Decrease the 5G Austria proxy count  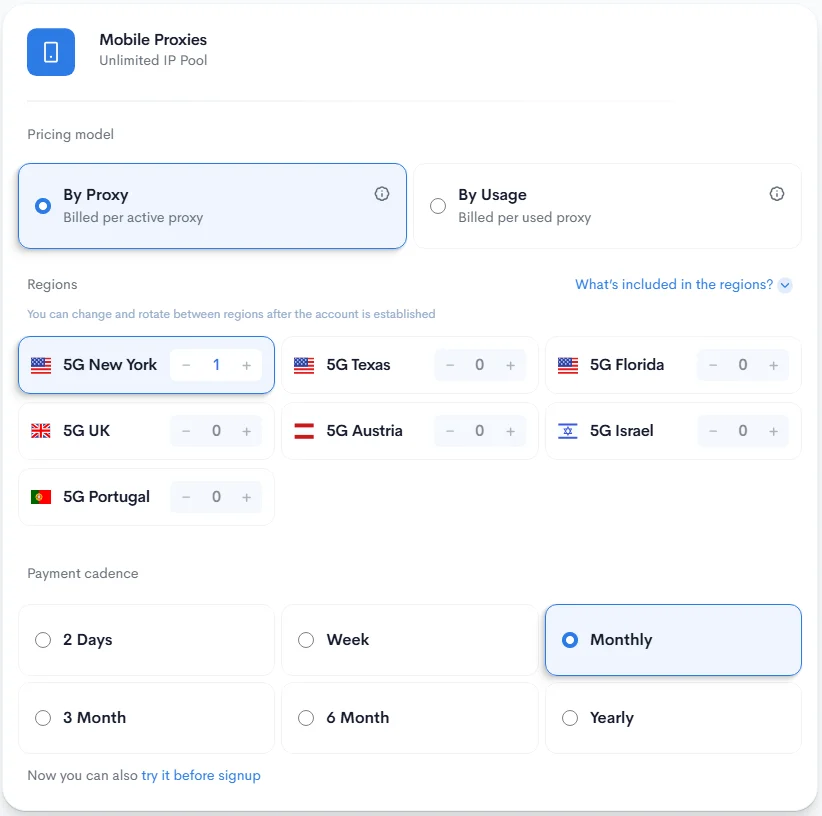coord(450,431)
